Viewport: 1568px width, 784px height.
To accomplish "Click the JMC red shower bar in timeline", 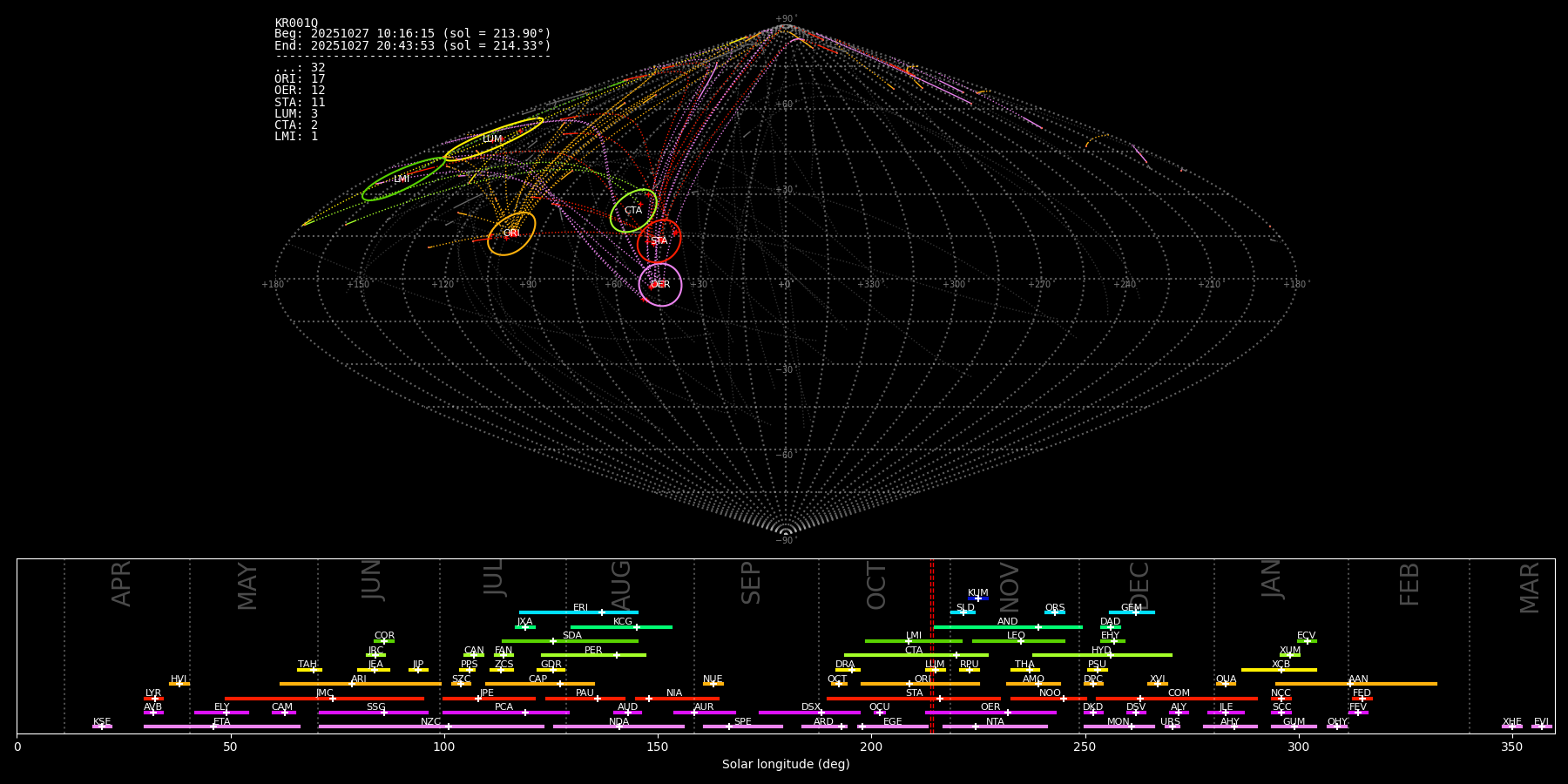I will coord(325,699).
